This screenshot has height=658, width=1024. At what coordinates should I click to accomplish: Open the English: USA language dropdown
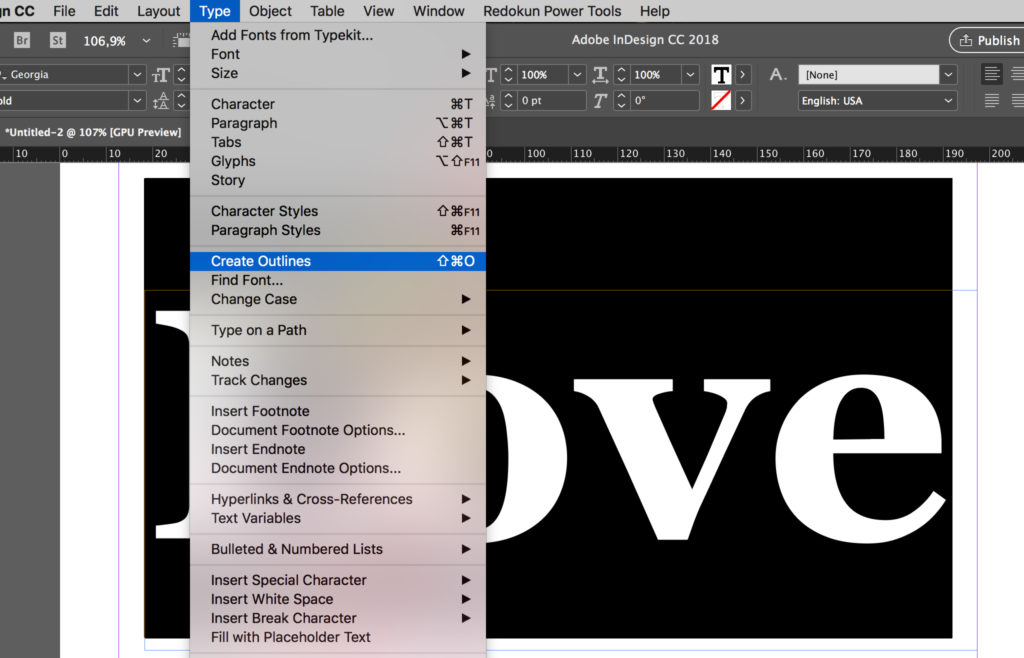(948, 101)
